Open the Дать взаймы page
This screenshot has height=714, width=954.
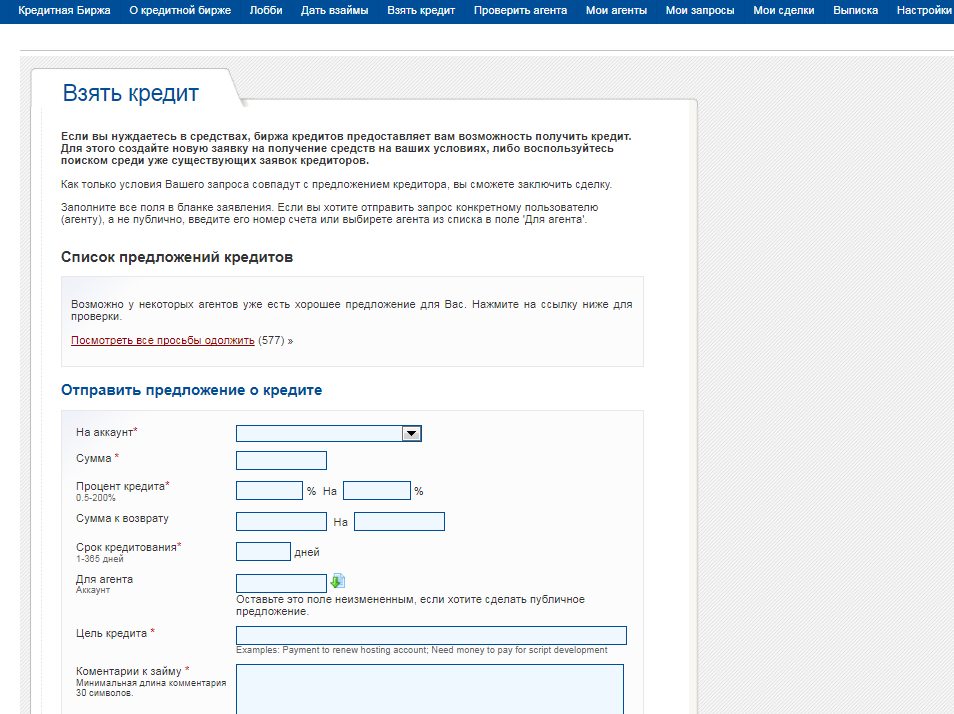tap(335, 10)
